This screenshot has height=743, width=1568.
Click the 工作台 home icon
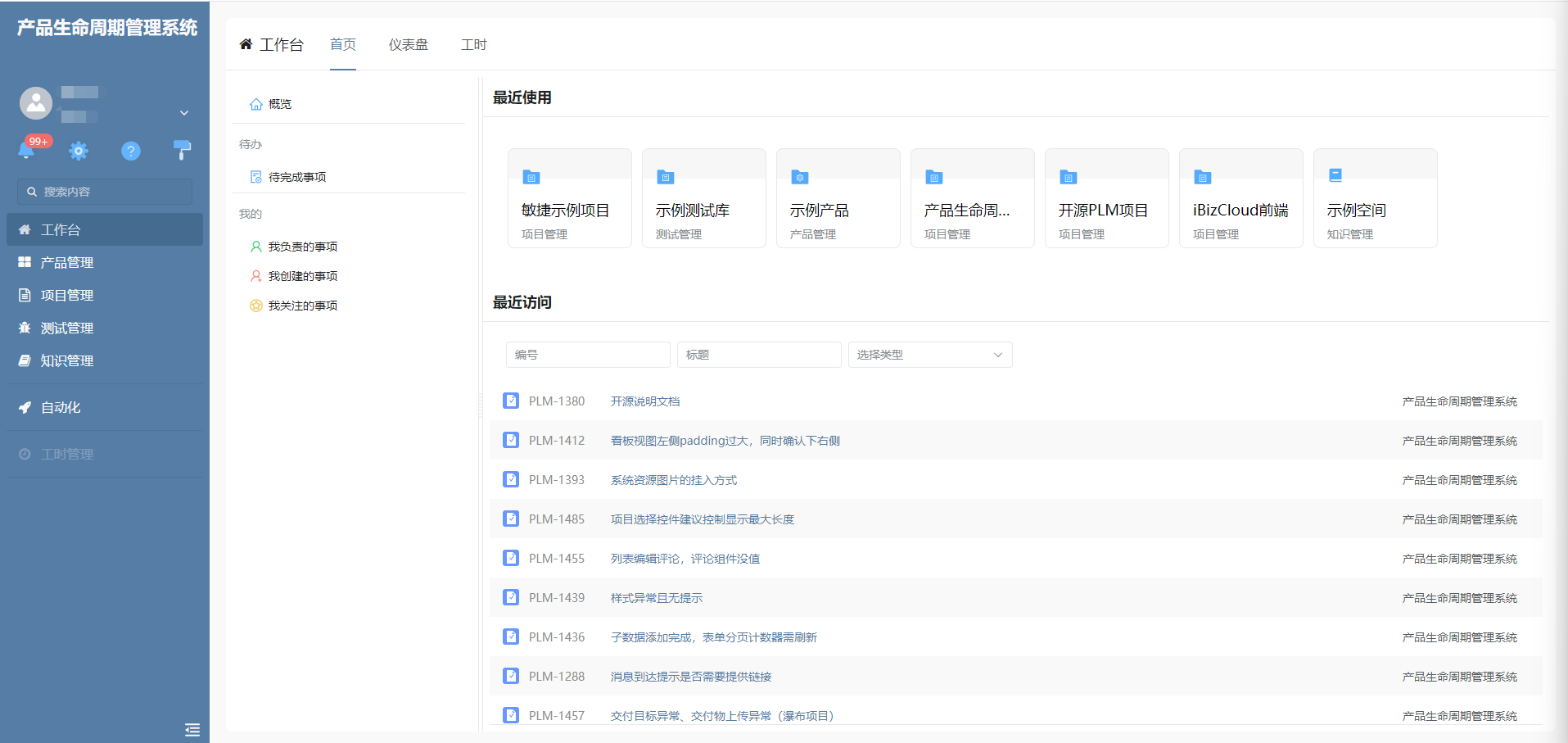pyautogui.click(x=246, y=44)
